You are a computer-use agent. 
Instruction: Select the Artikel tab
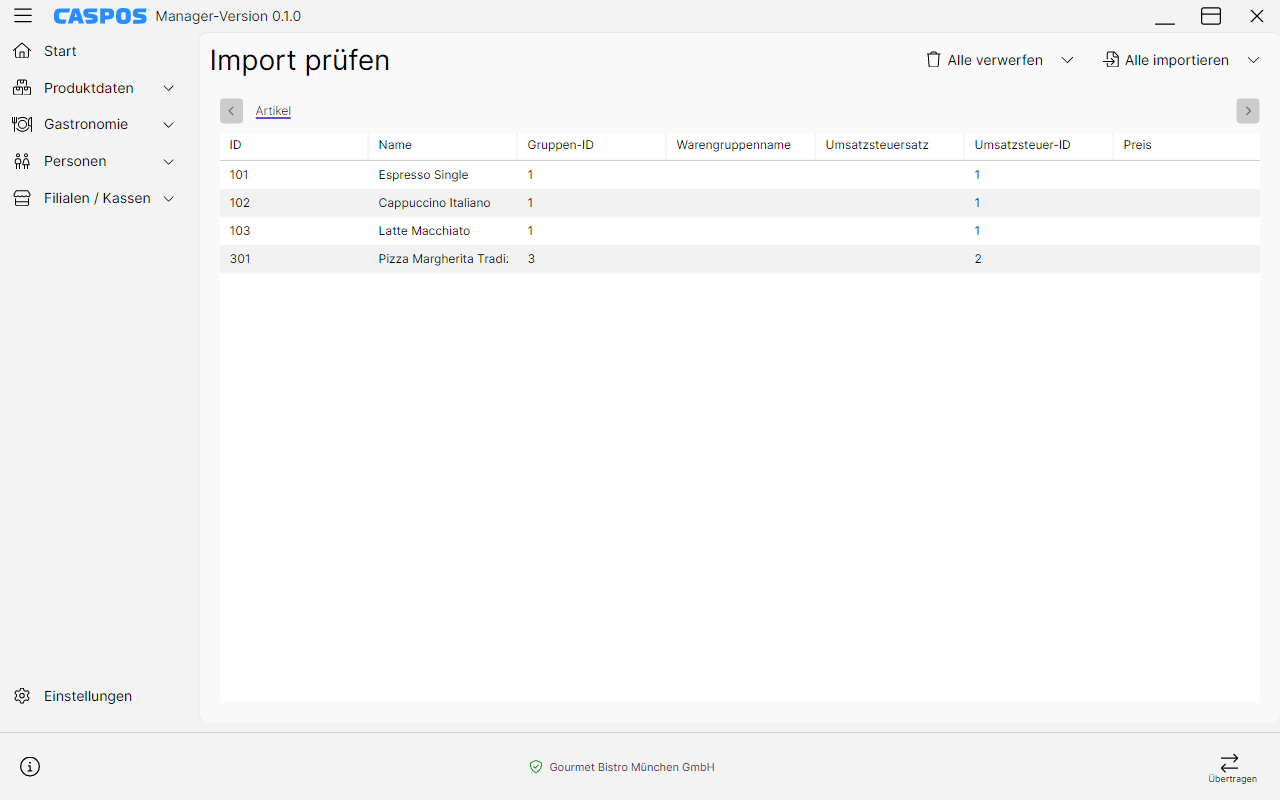(273, 111)
